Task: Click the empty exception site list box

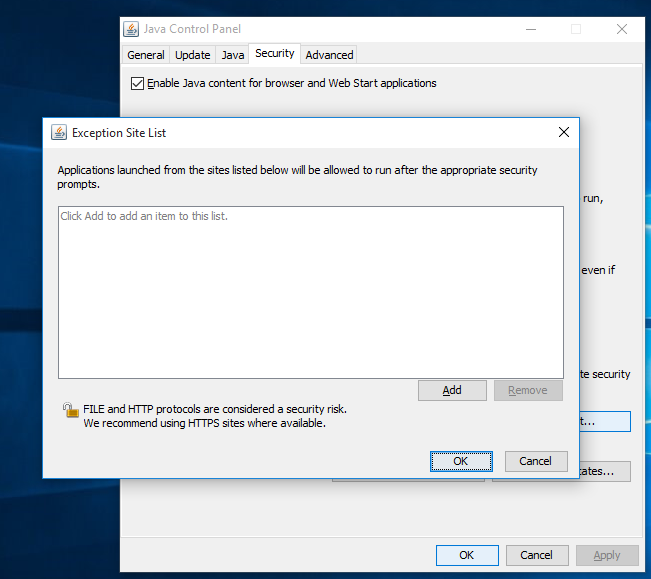Action: point(311,293)
